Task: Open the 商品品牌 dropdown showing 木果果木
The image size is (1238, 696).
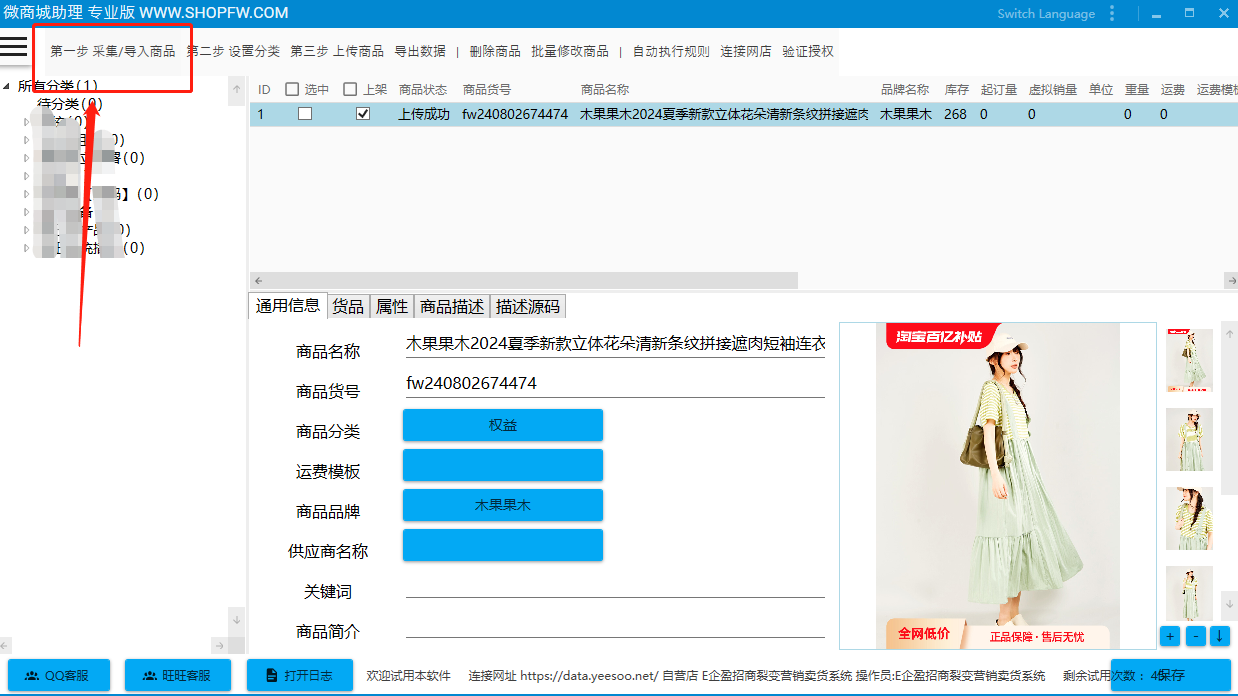Action: (502, 505)
